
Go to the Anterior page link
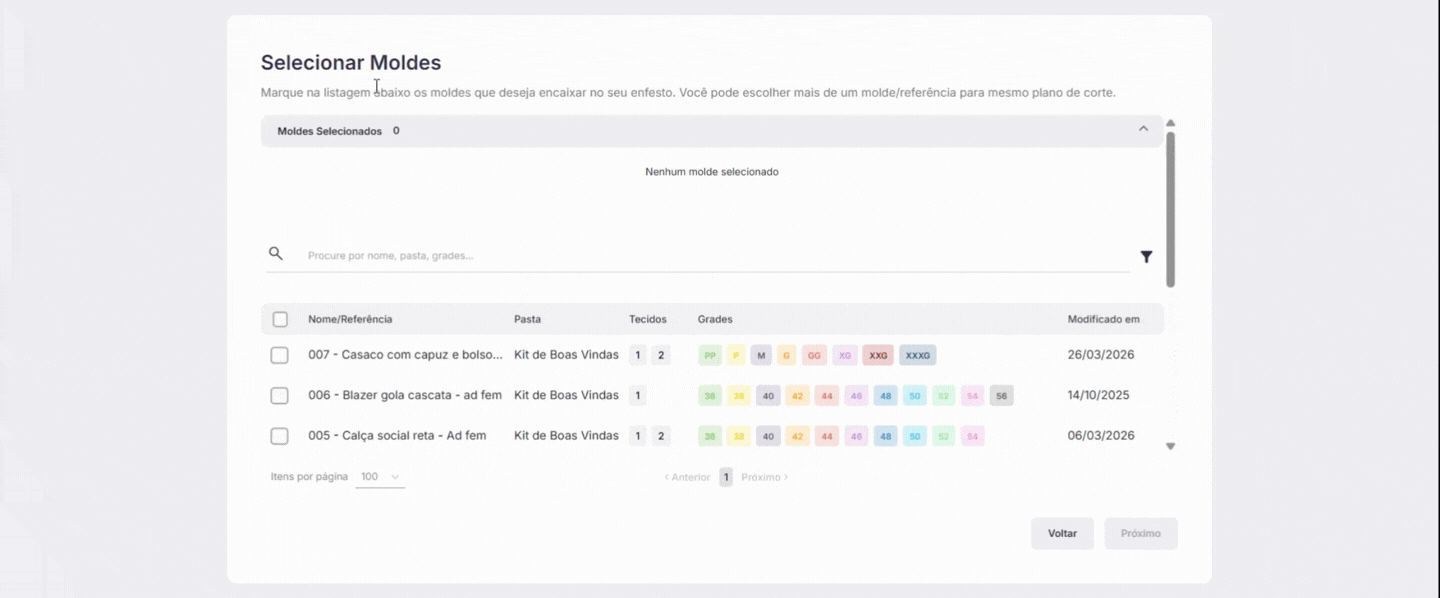687,477
